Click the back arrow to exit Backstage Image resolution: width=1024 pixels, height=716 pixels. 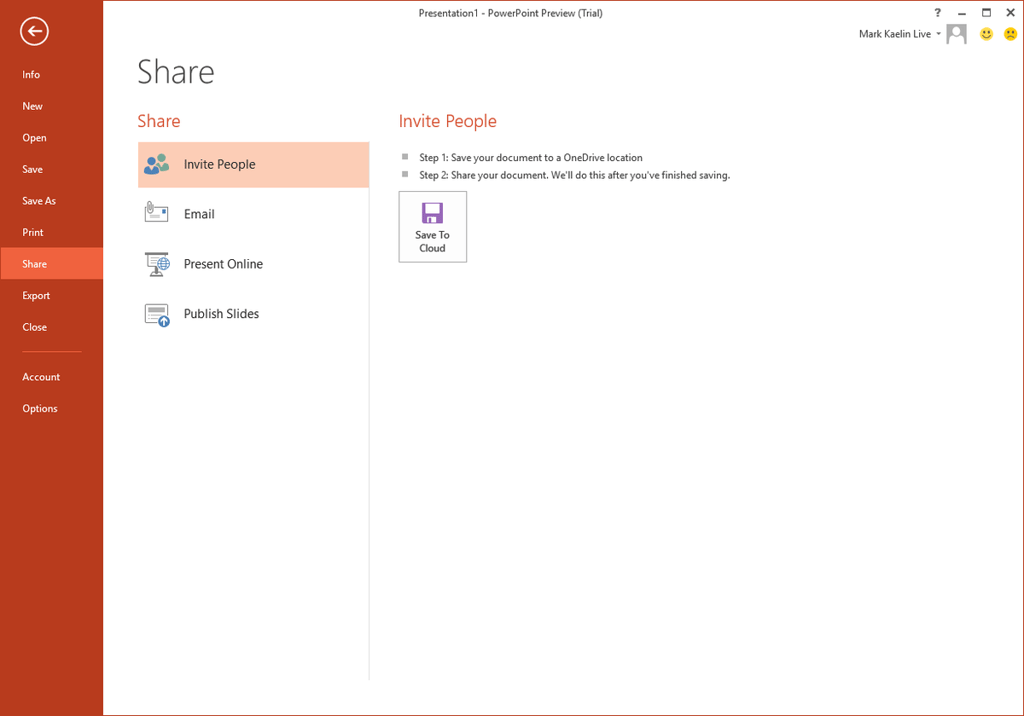coord(34,31)
